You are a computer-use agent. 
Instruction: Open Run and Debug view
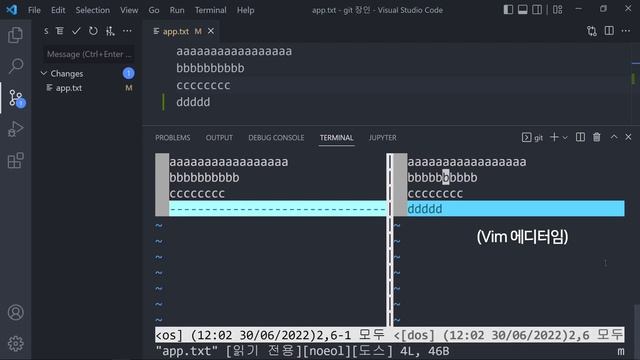click(x=16, y=129)
